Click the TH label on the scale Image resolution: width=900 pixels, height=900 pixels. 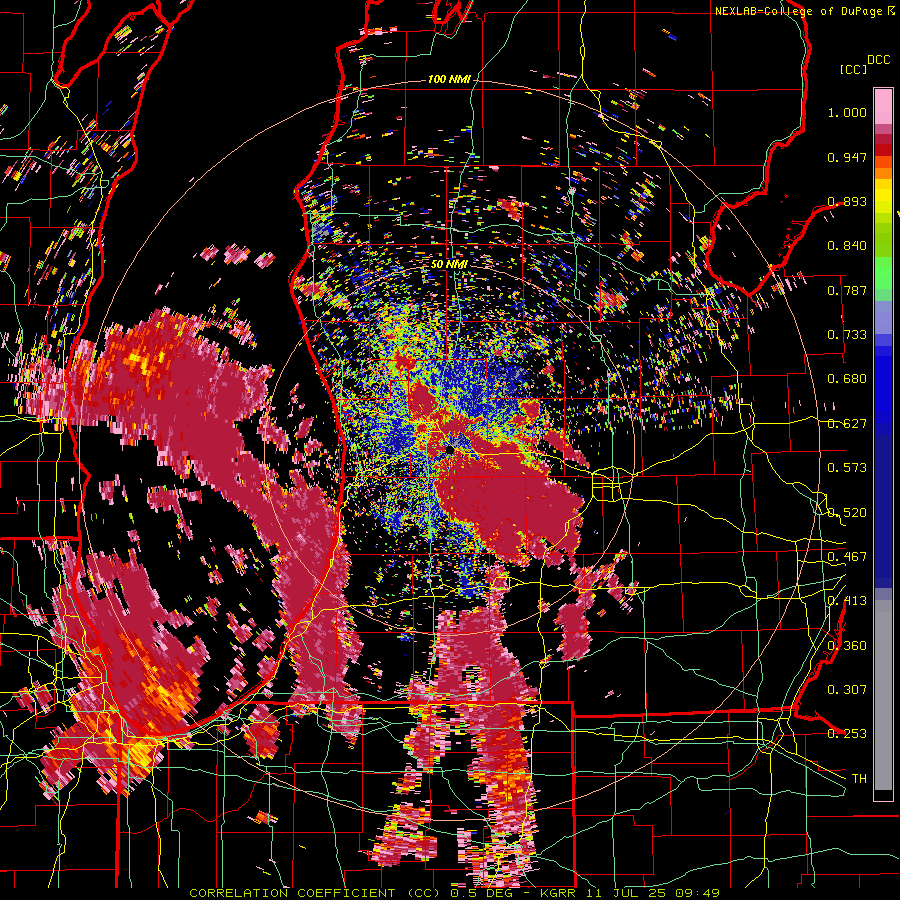click(859, 779)
